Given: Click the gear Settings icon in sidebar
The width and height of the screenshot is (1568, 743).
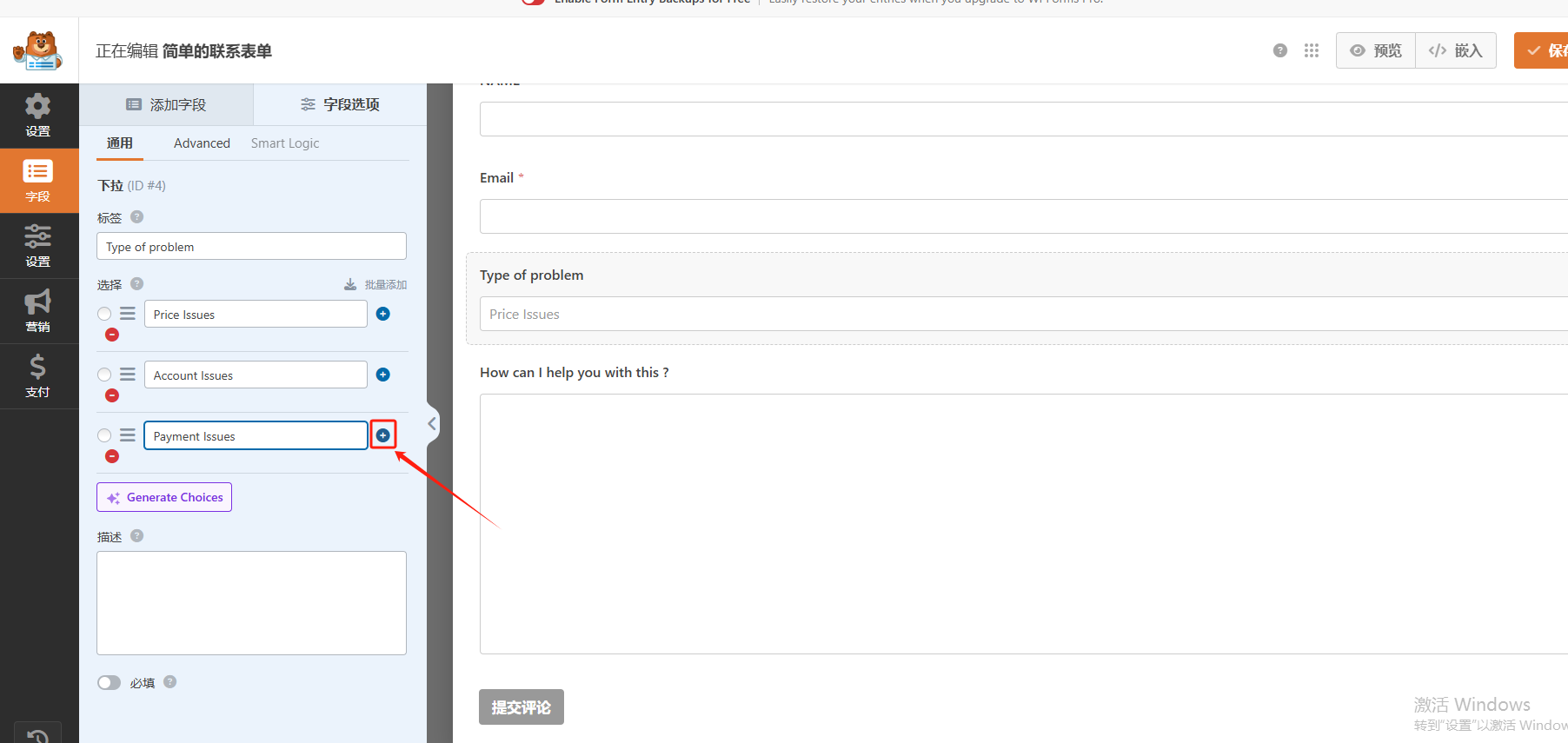Looking at the screenshot, I should tap(38, 115).
